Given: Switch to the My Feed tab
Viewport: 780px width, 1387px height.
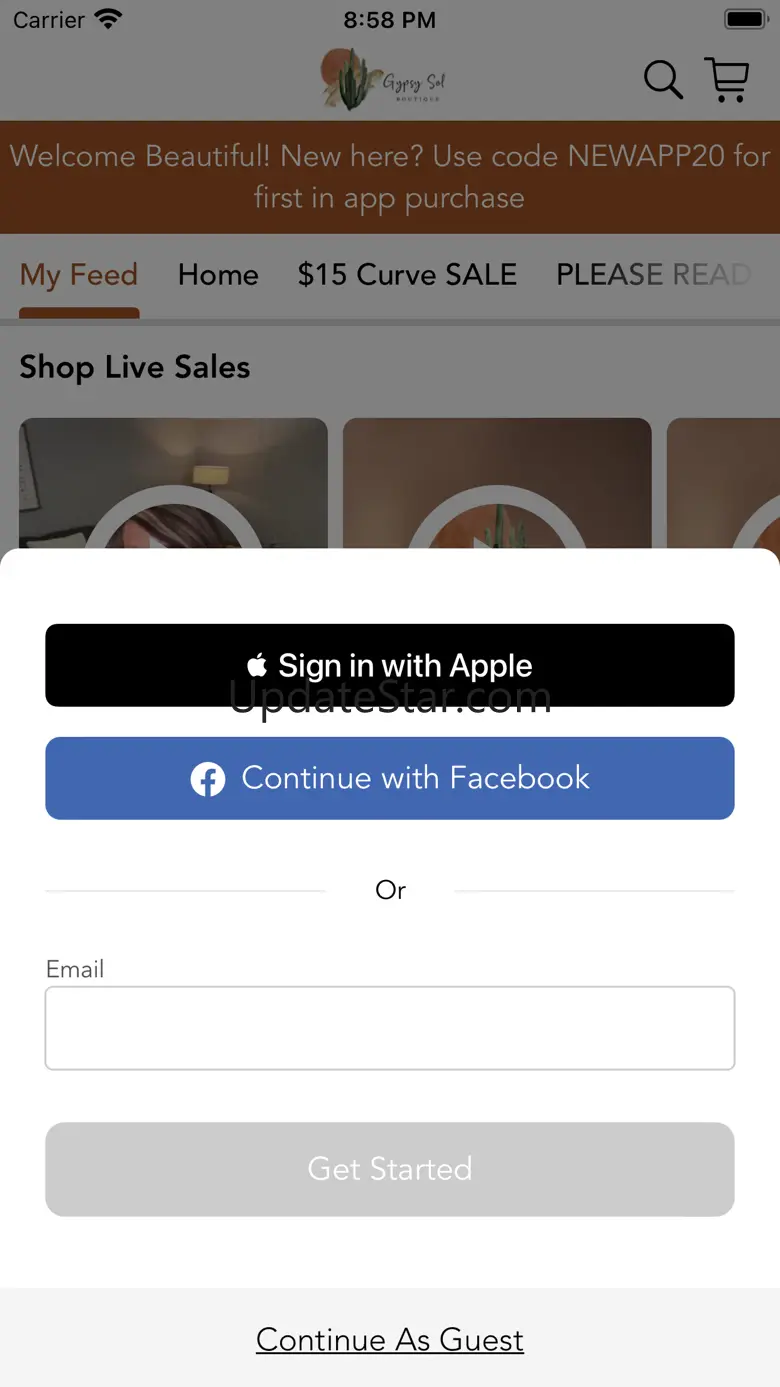Looking at the screenshot, I should pos(79,275).
